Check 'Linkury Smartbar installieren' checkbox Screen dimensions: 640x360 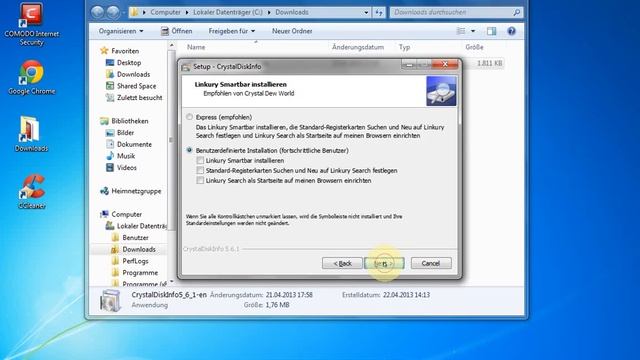coord(200,160)
